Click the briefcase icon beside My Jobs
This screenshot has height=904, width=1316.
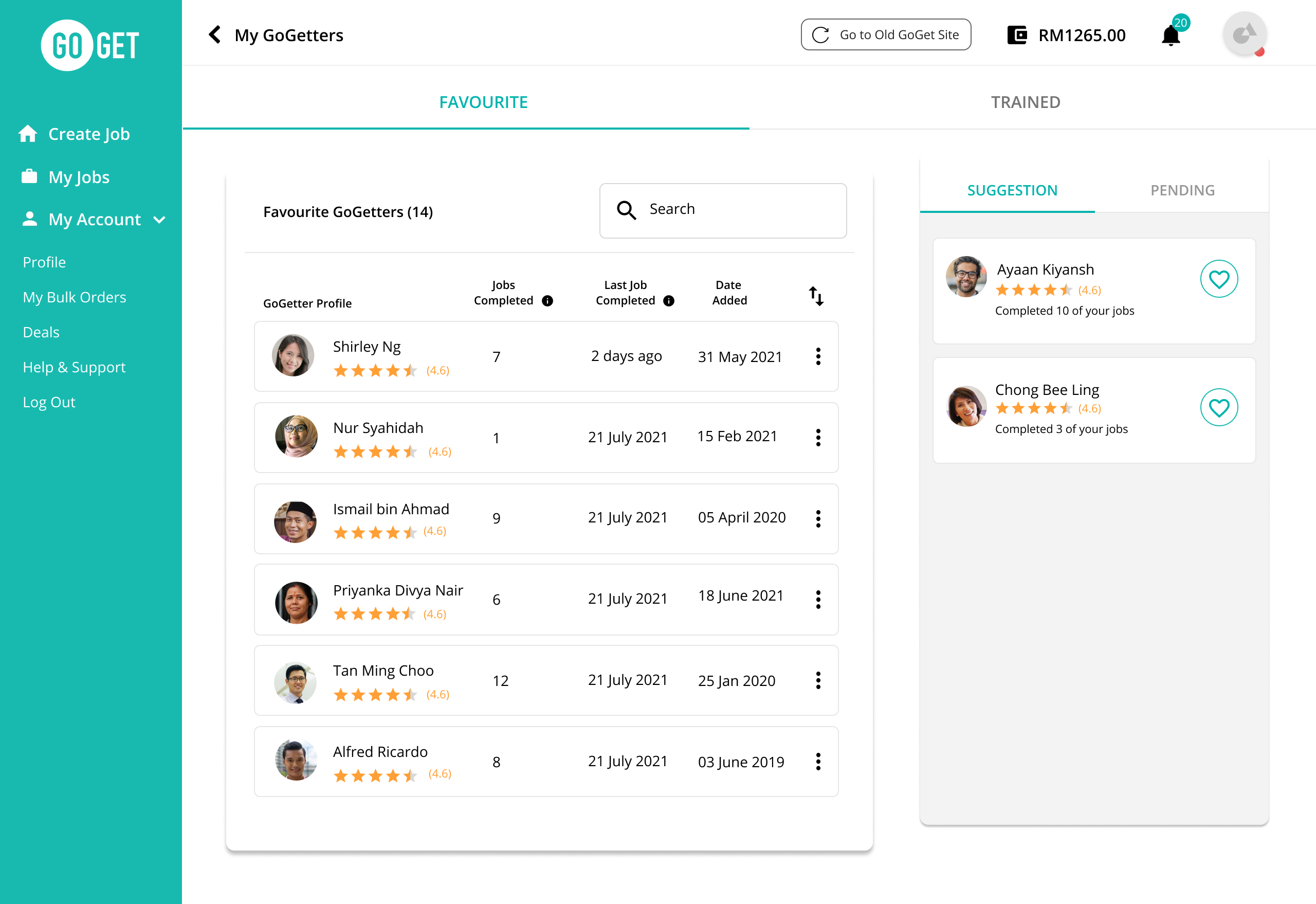coord(29,176)
